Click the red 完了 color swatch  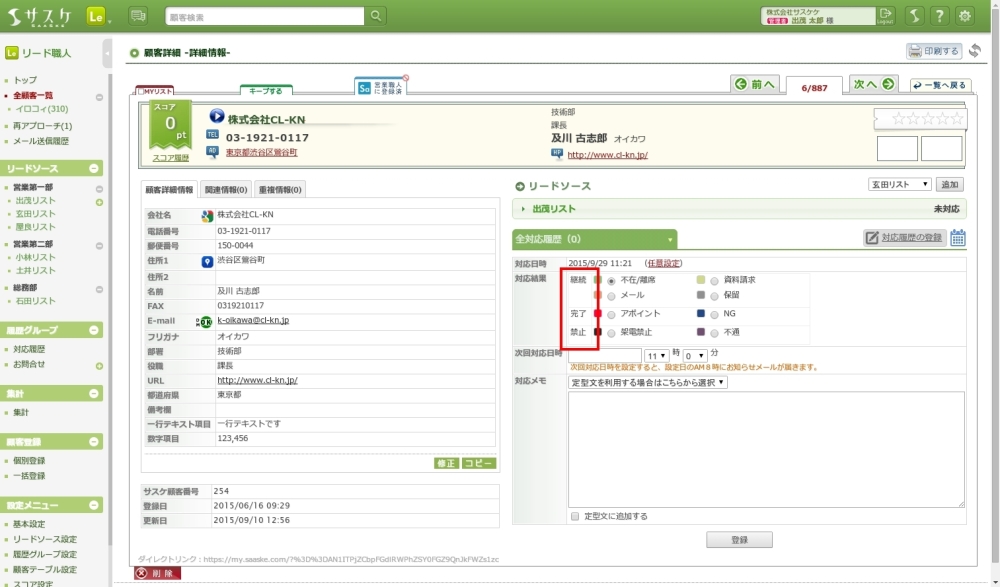coord(598,314)
